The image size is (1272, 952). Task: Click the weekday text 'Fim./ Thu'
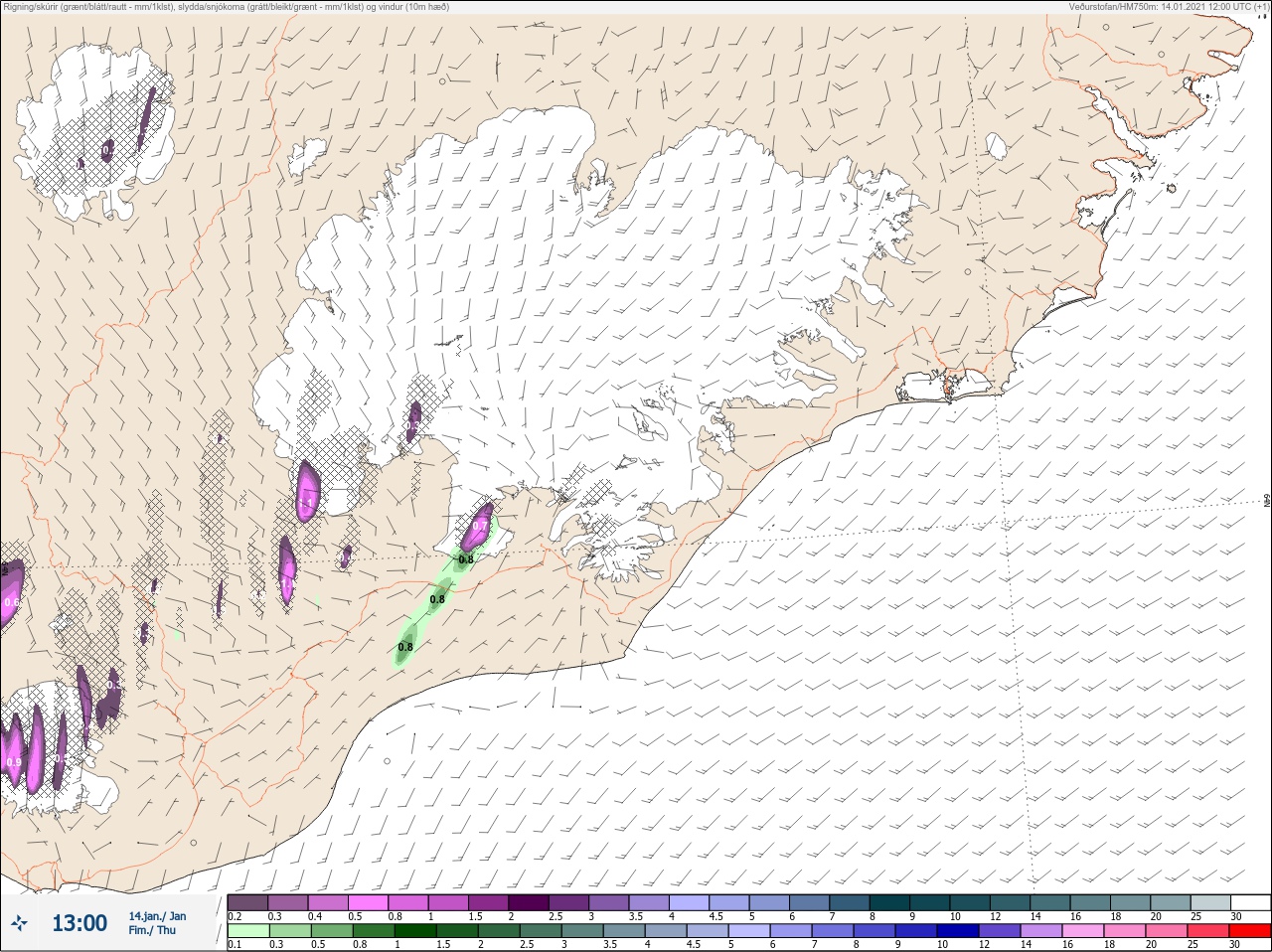point(152,930)
